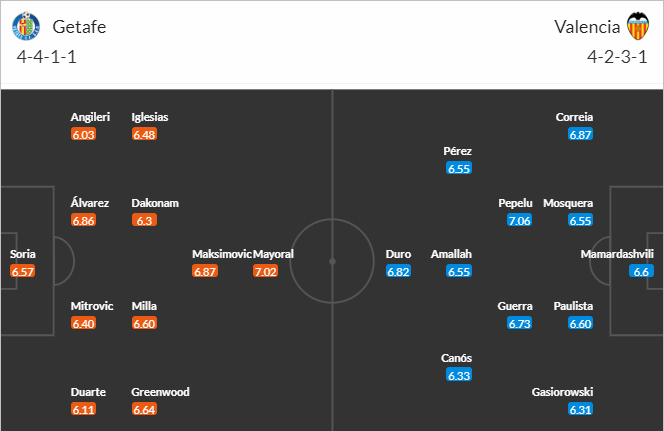Open the Getafe team name link
The height and width of the screenshot is (431, 664).
pyautogui.click(x=79, y=27)
